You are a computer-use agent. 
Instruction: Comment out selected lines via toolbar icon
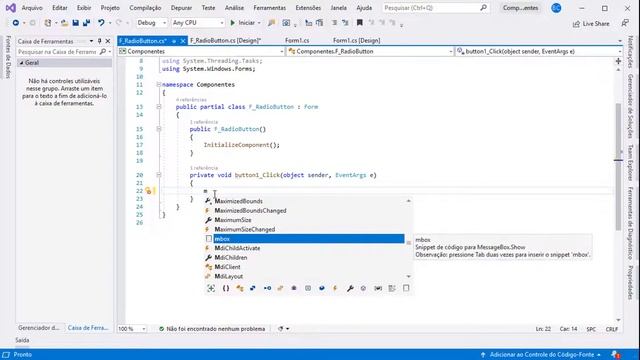[334, 23]
